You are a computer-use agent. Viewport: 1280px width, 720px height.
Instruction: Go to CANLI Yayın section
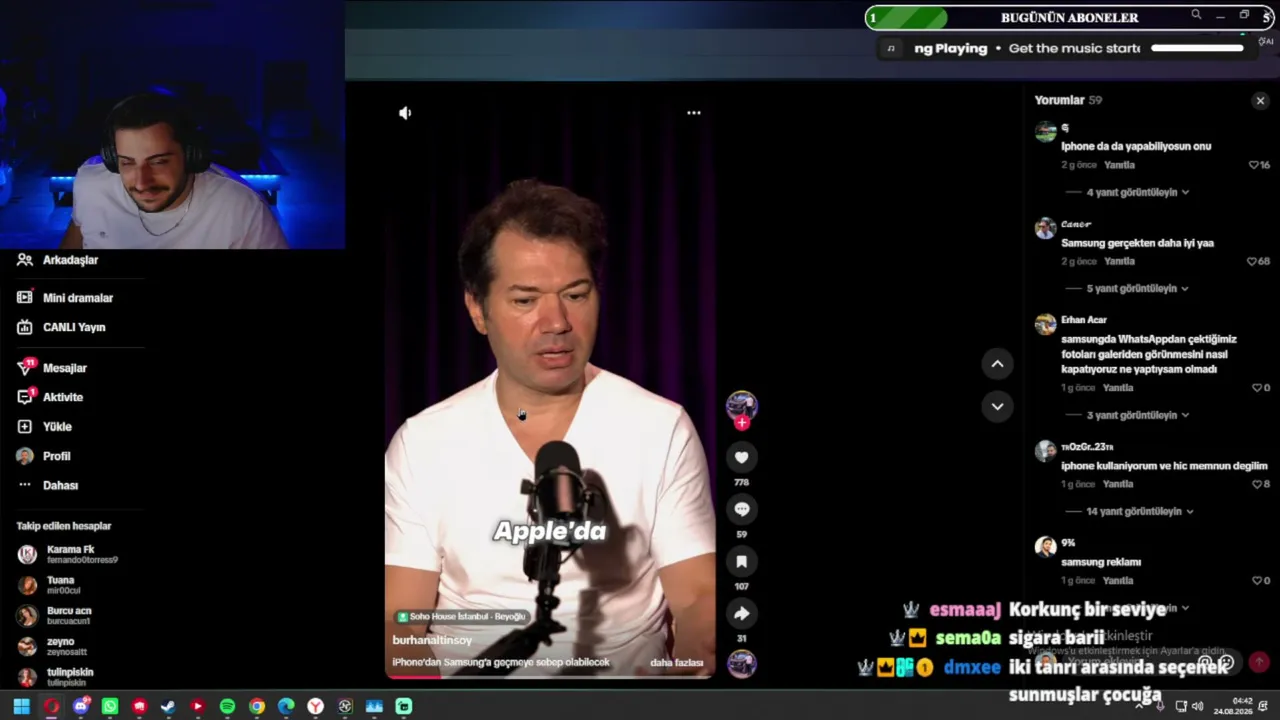[x=61, y=327]
